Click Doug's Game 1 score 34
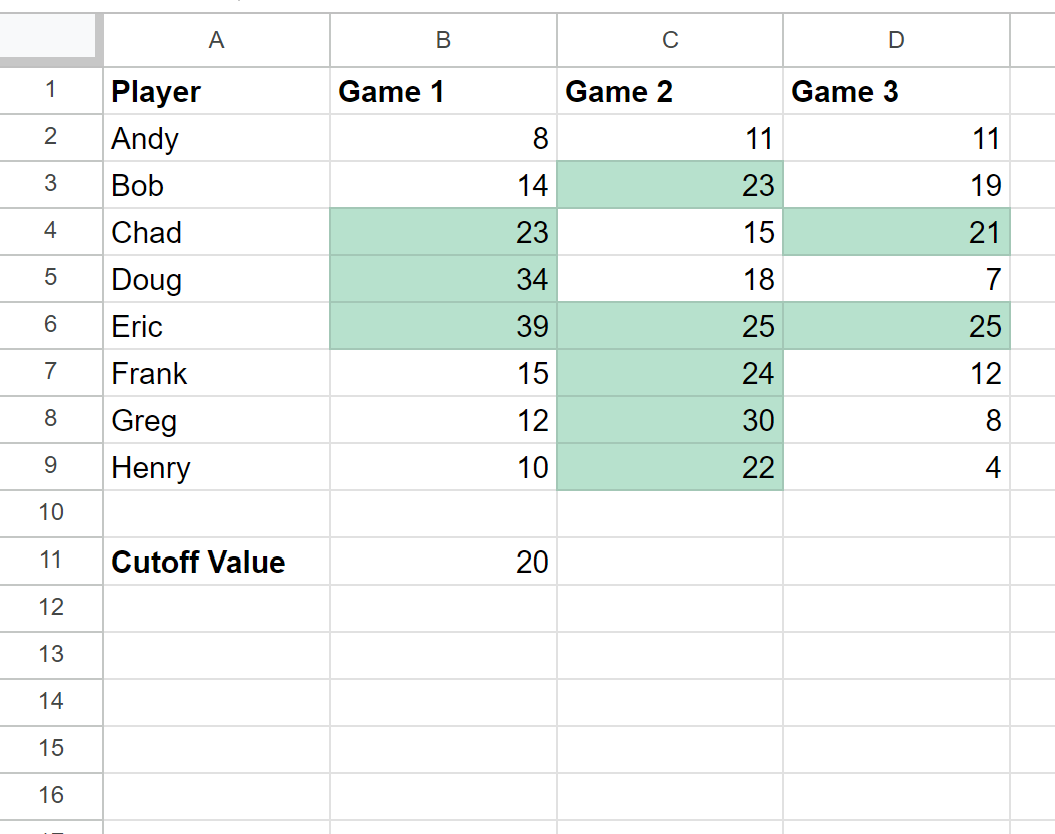 tap(443, 279)
